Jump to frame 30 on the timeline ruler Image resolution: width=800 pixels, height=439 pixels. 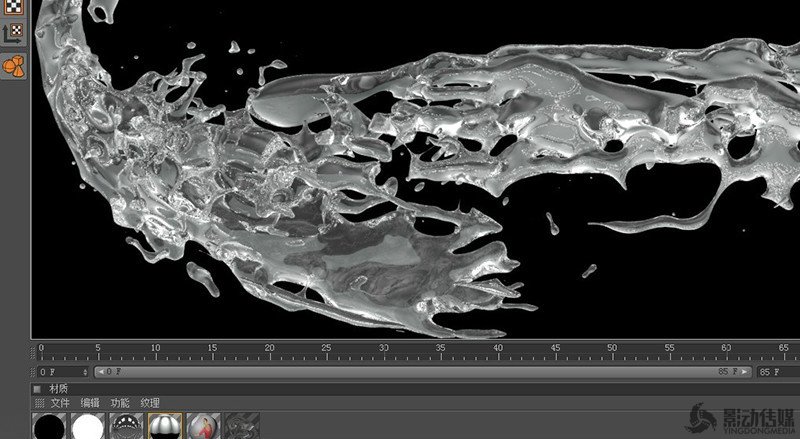click(x=383, y=352)
